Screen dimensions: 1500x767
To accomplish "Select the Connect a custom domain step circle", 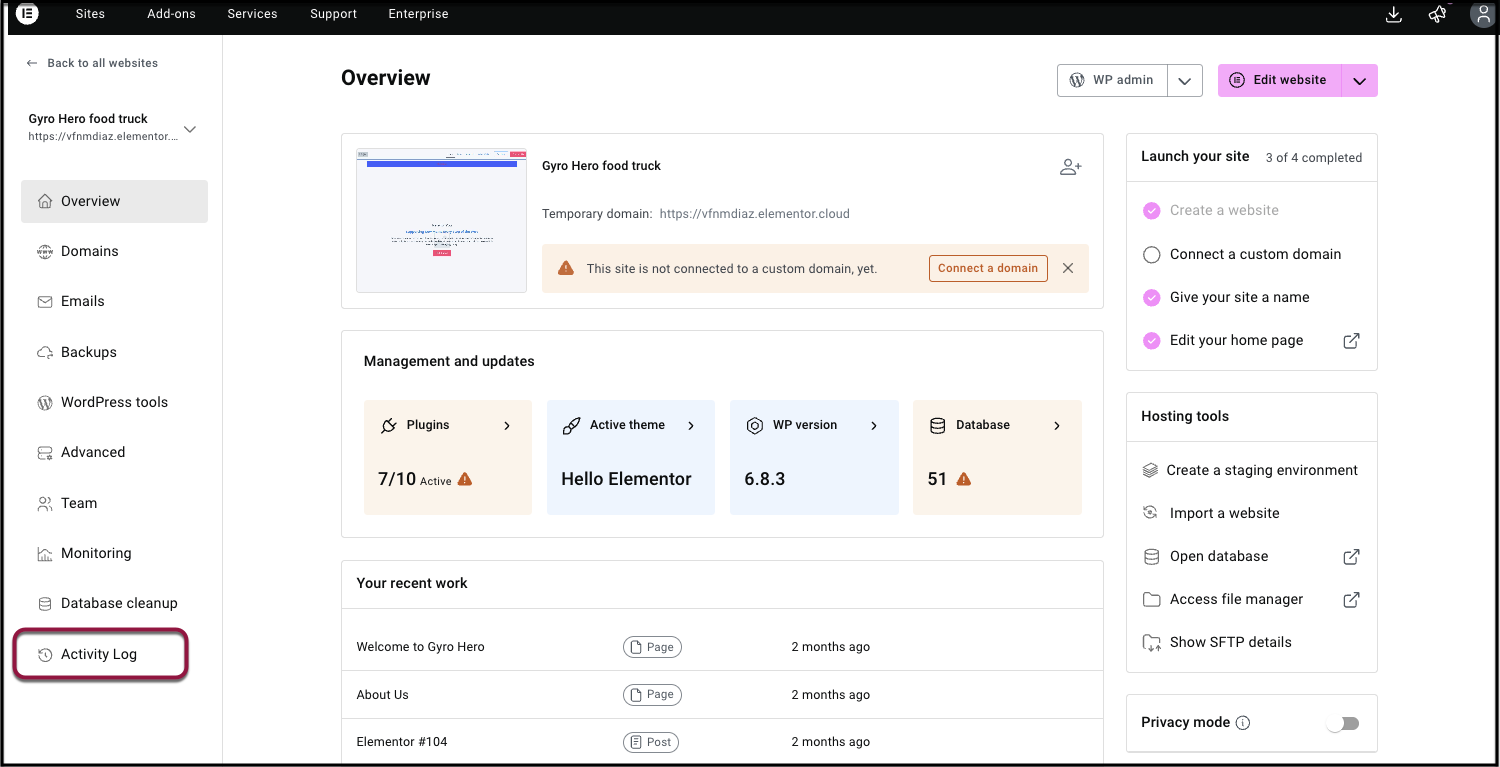I will click(1151, 255).
